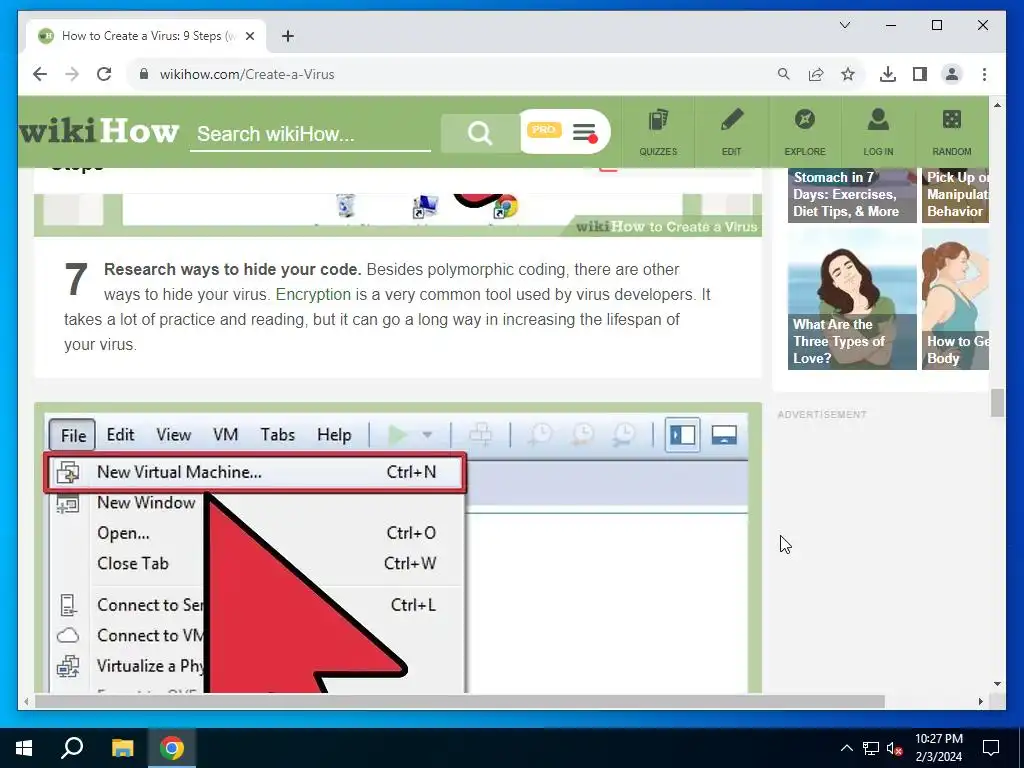
Task: Close the How to Create a Virus tab
Action: 249,37
